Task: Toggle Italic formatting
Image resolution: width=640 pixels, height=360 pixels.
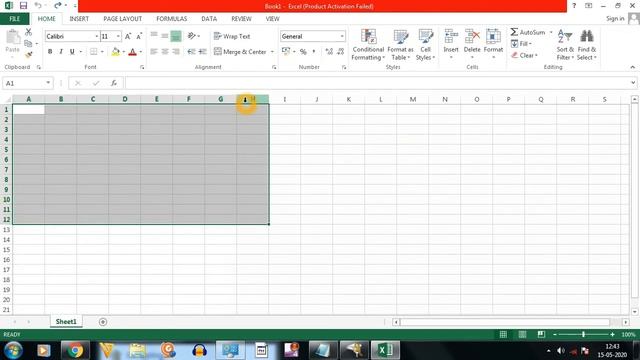Action: point(61,51)
